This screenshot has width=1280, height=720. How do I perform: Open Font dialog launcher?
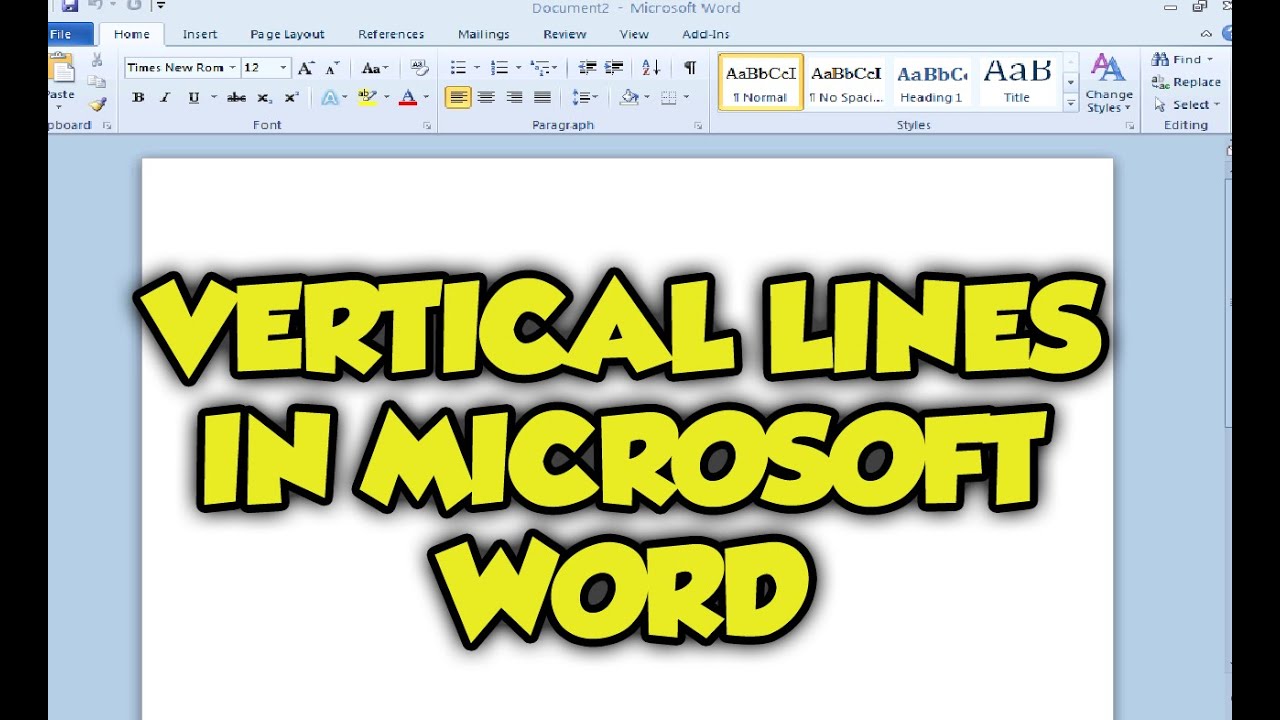tap(427, 126)
